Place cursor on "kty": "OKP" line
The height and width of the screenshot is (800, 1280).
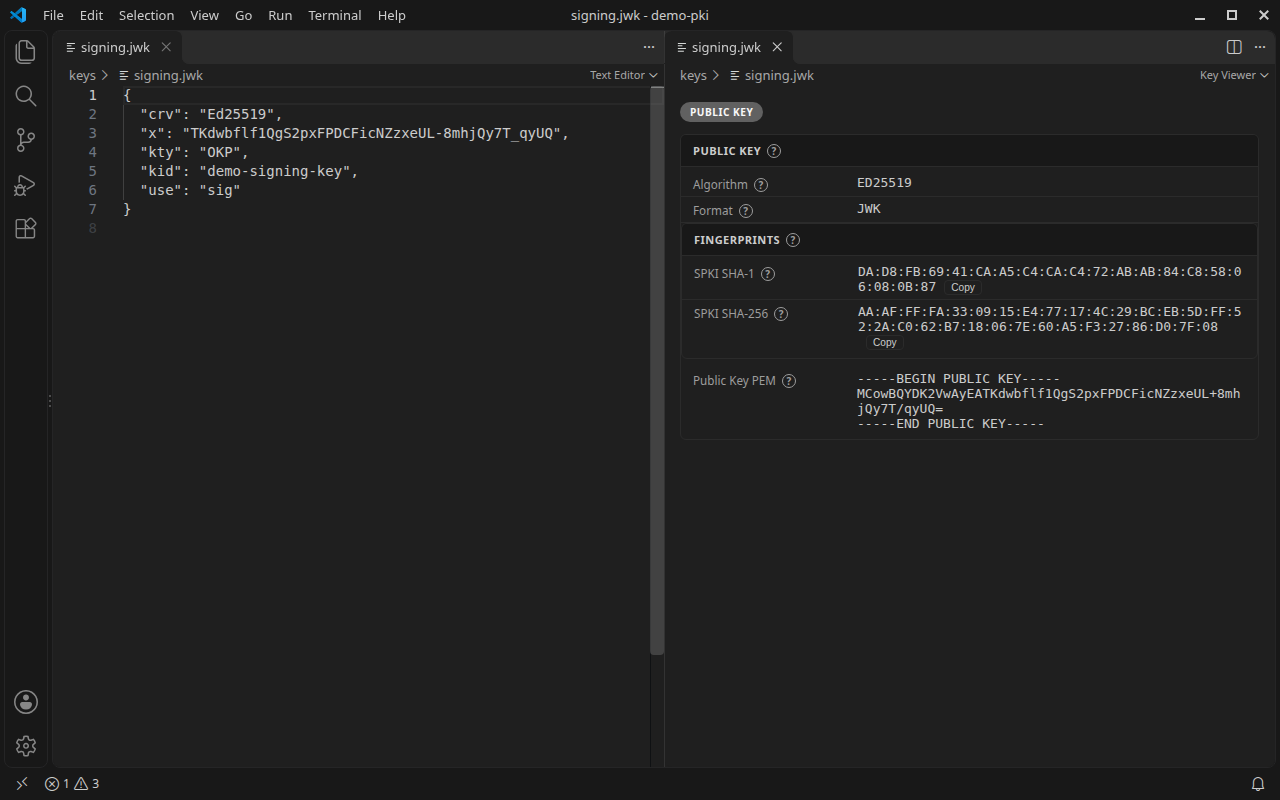pyautogui.click(x=194, y=152)
